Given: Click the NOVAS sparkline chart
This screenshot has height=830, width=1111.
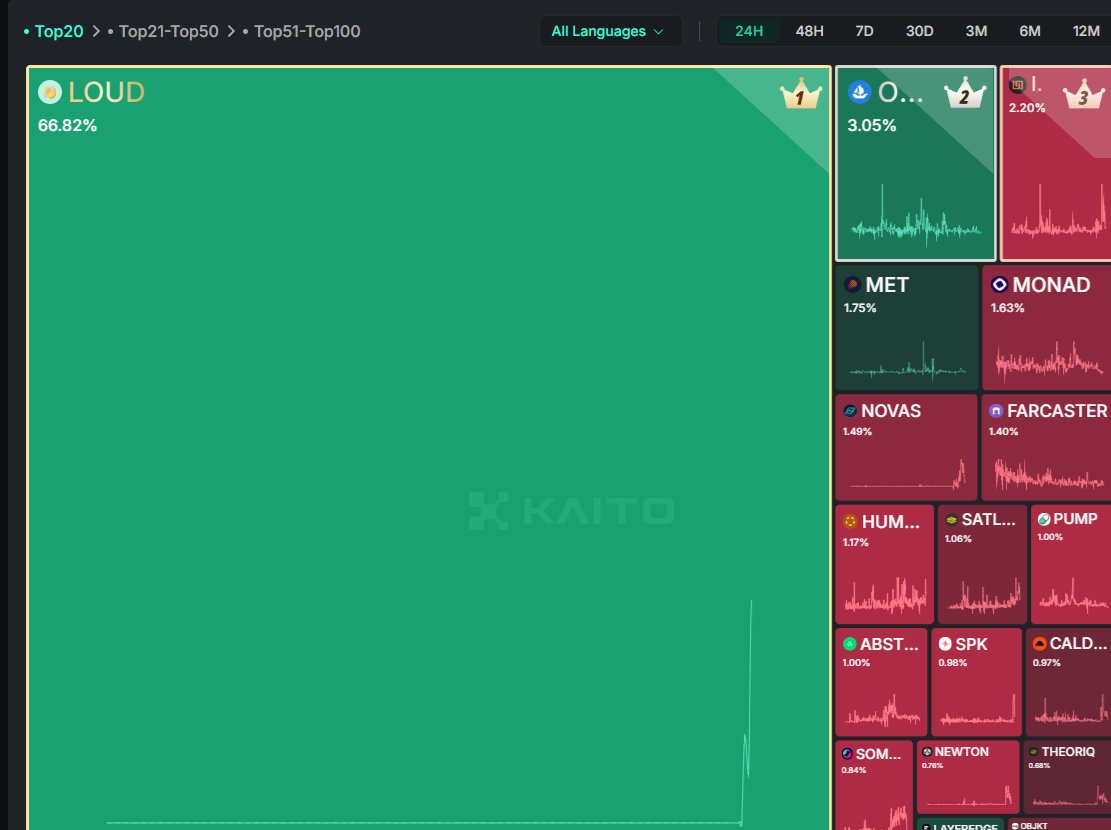Looking at the screenshot, I should coord(908,475).
